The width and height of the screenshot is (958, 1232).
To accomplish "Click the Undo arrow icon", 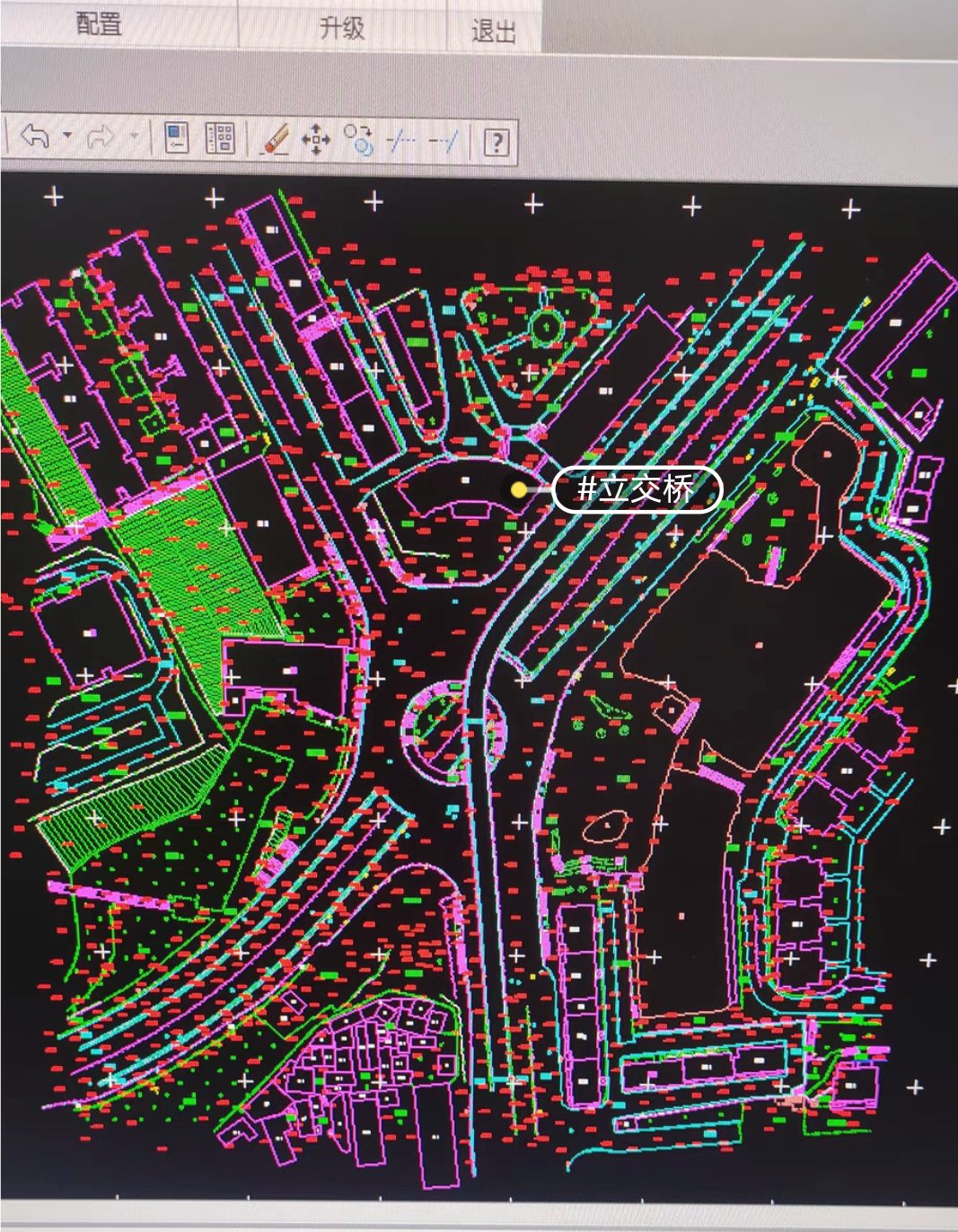I will click(x=35, y=137).
